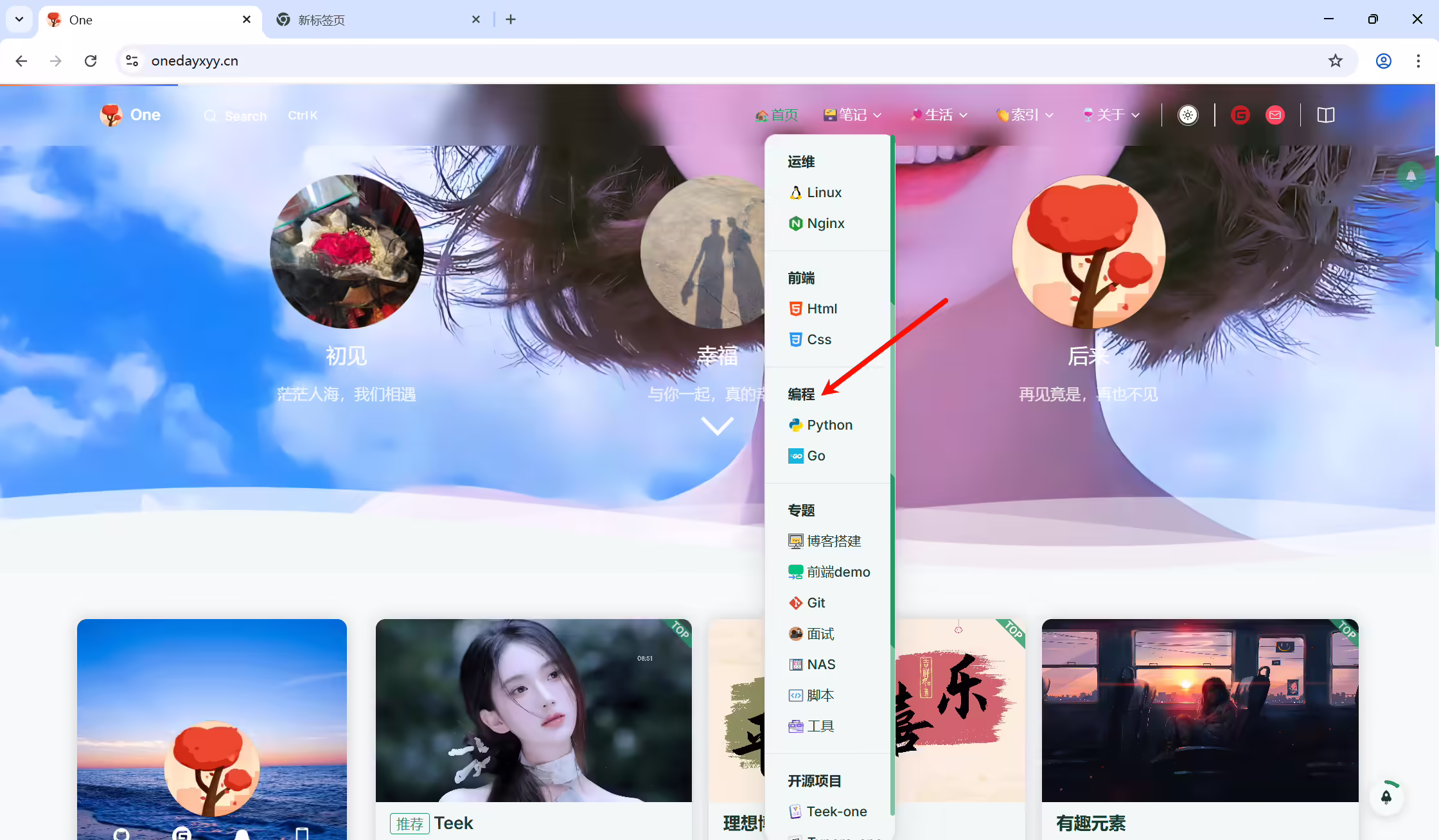Select Python under 编程
Screen dimensions: 1439x840
[x=821, y=425]
